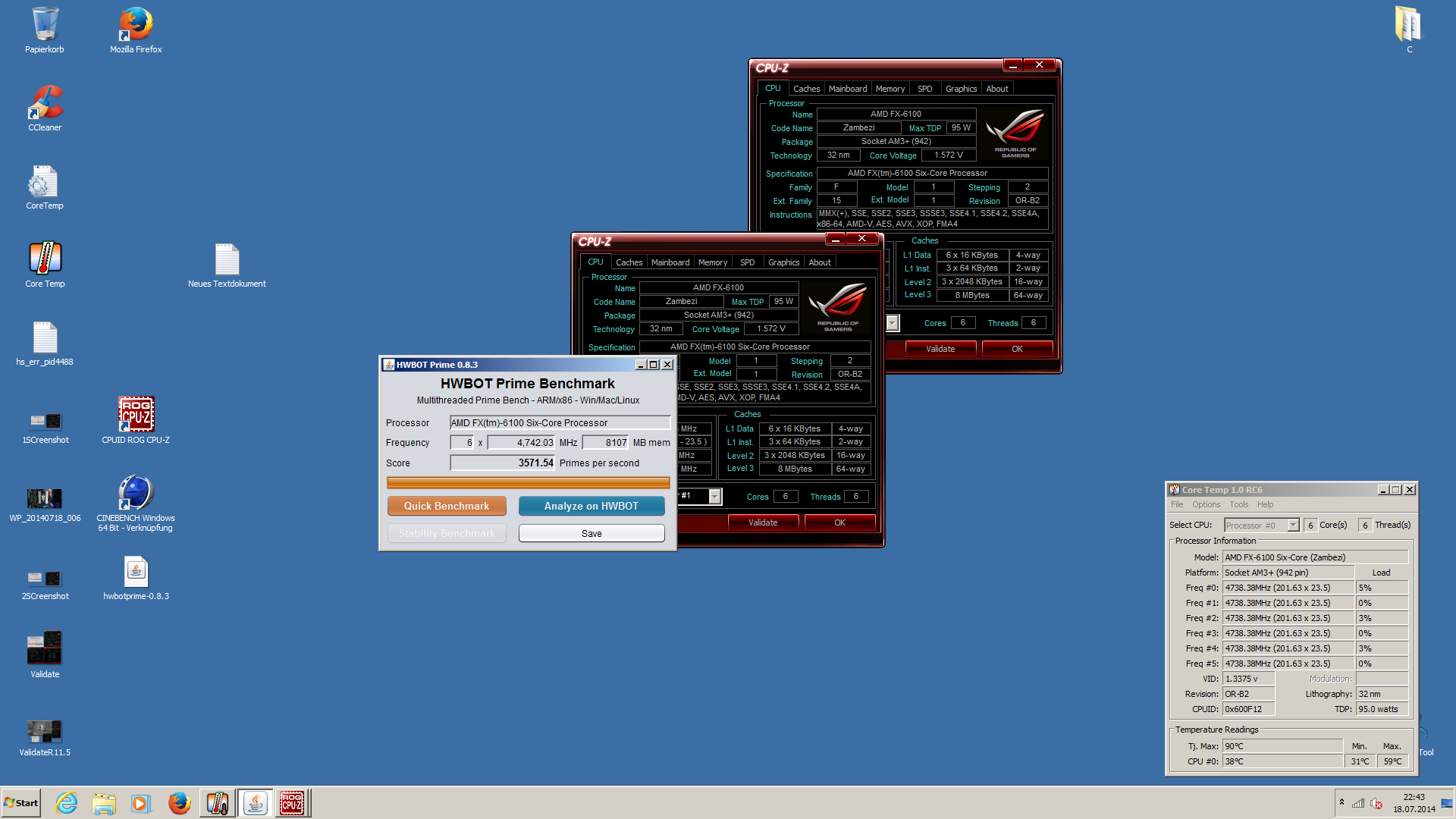Open the C folder desktop icon
The width and height of the screenshot is (1456, 819).
(1409, 30)
